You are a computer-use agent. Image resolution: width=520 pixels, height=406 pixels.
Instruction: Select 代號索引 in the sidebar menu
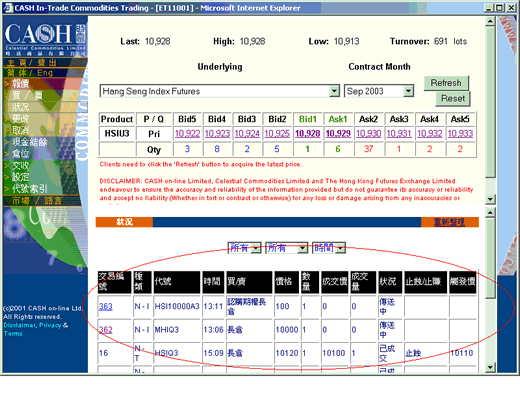30,189
